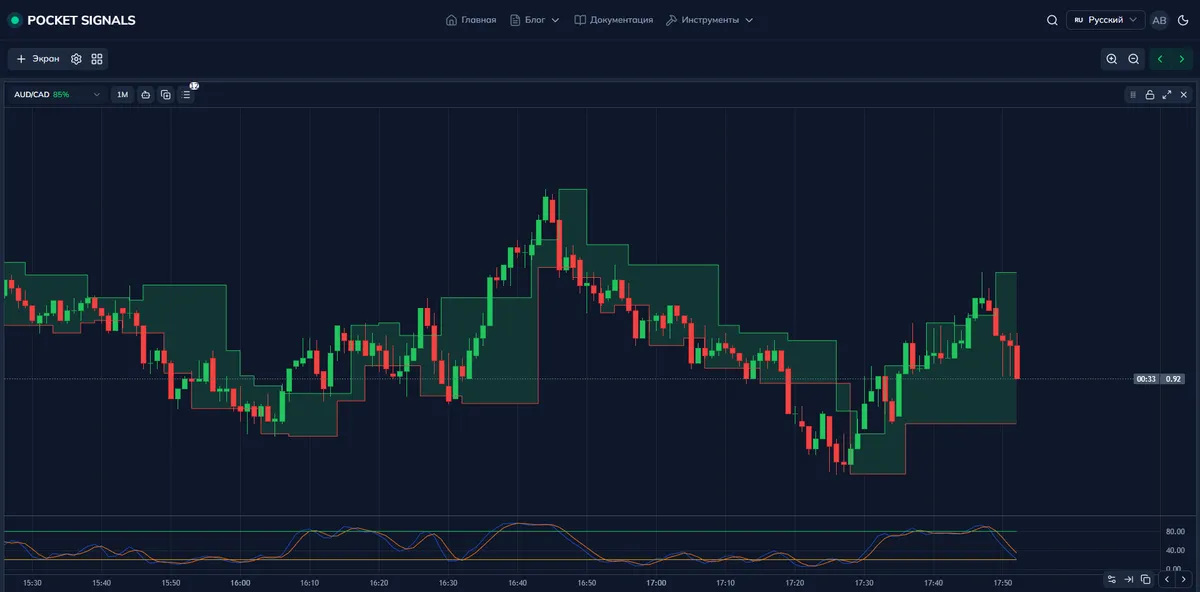The height and width of the screenshot is (592, 1200).
Task: Change timeframe via the 1M button
Action: [x=121, y=94]
